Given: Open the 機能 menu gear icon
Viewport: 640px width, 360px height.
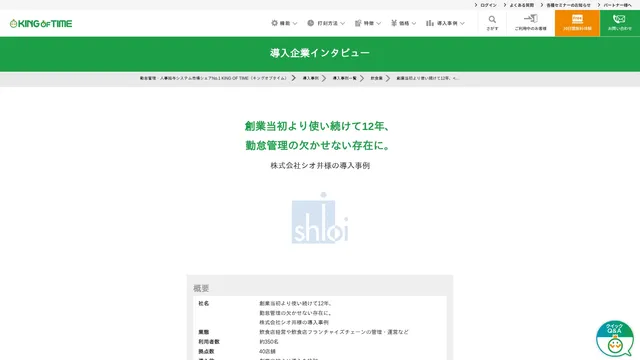Looking at the screenshot, I should tap(274, 23).
